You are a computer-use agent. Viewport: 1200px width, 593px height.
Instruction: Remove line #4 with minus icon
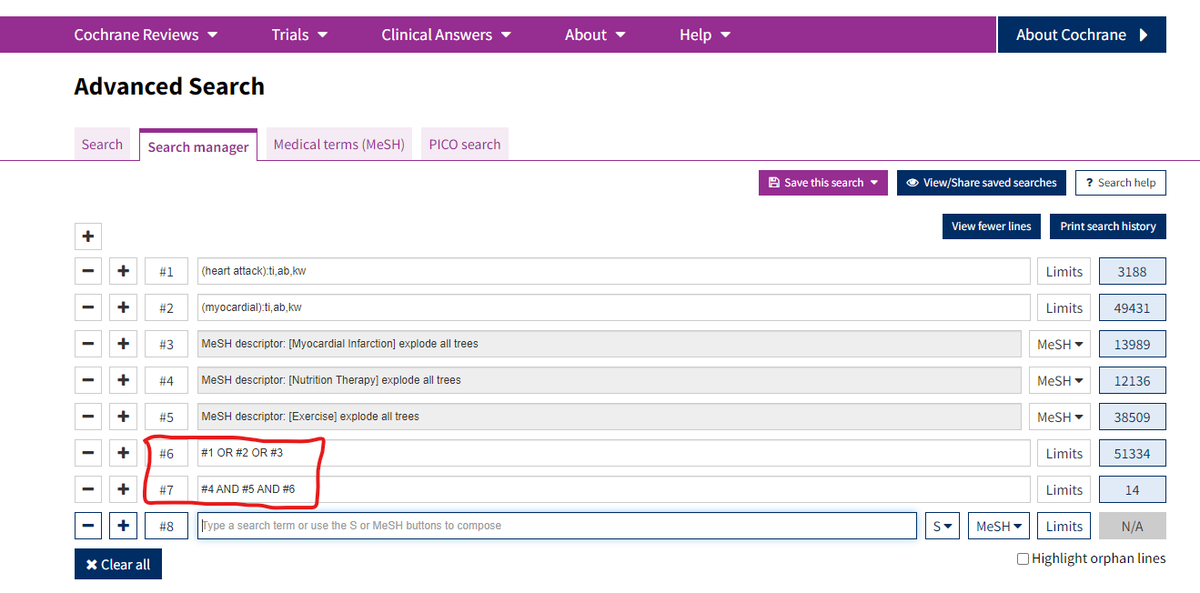(x=89, y=380)
